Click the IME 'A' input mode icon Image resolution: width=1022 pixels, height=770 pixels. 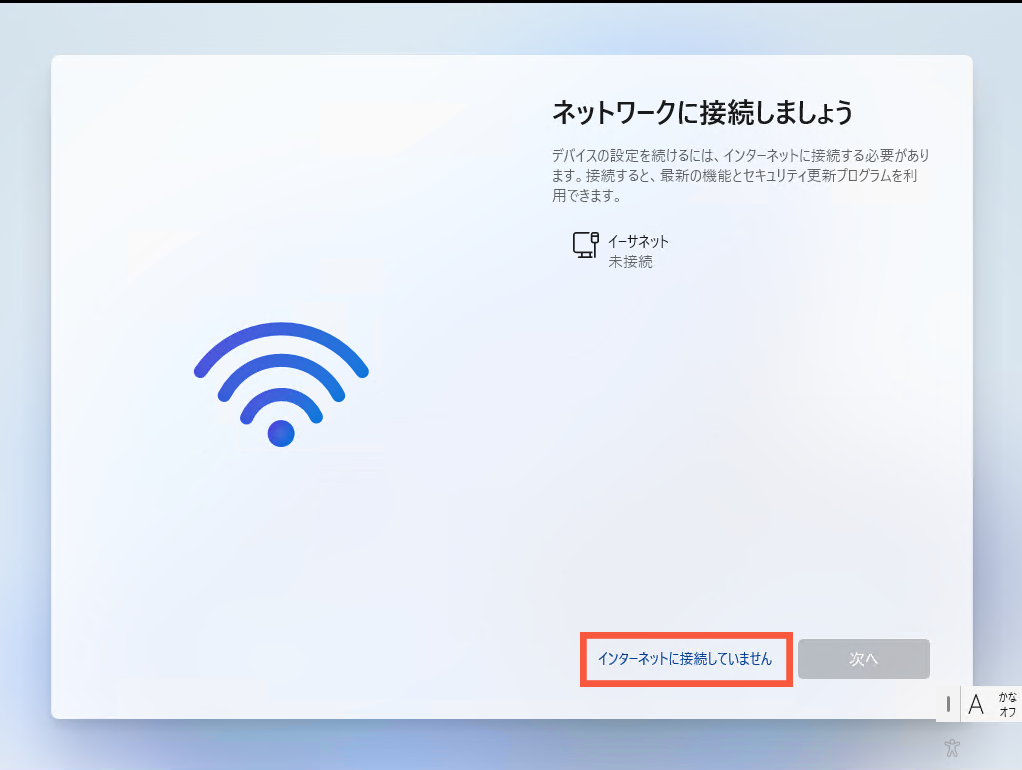[x=976, y=705]
